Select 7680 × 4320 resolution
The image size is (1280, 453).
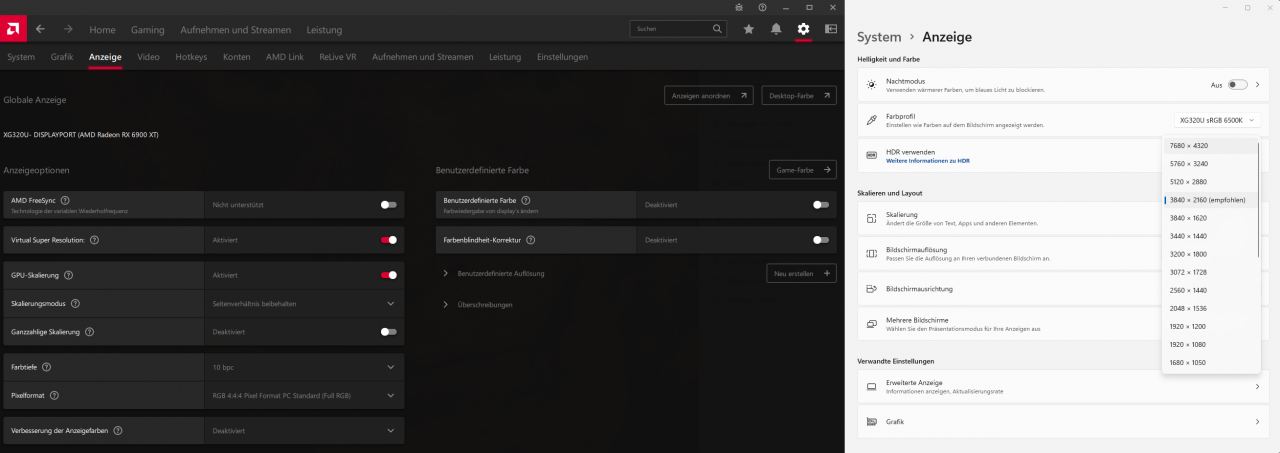[1210, 146]
